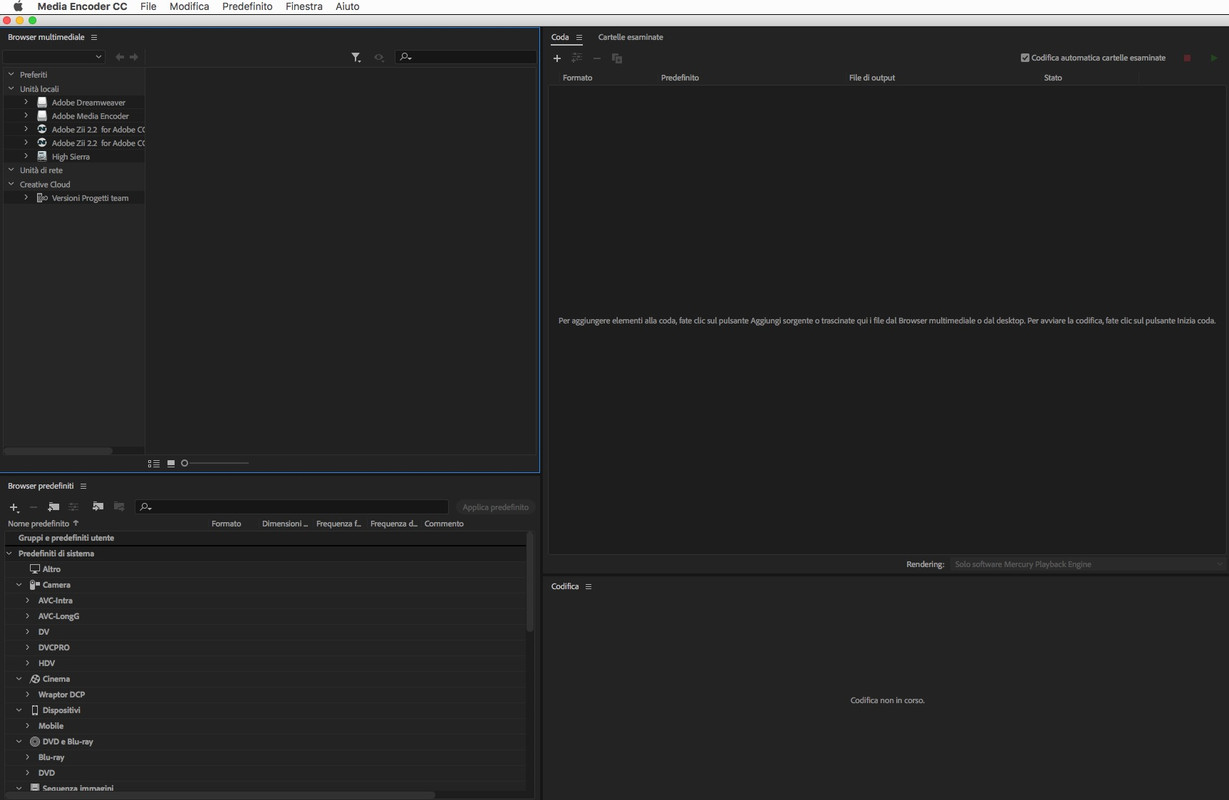
Task: Click the search field in Browser multimediale
Action: click(x=466, y=57)
